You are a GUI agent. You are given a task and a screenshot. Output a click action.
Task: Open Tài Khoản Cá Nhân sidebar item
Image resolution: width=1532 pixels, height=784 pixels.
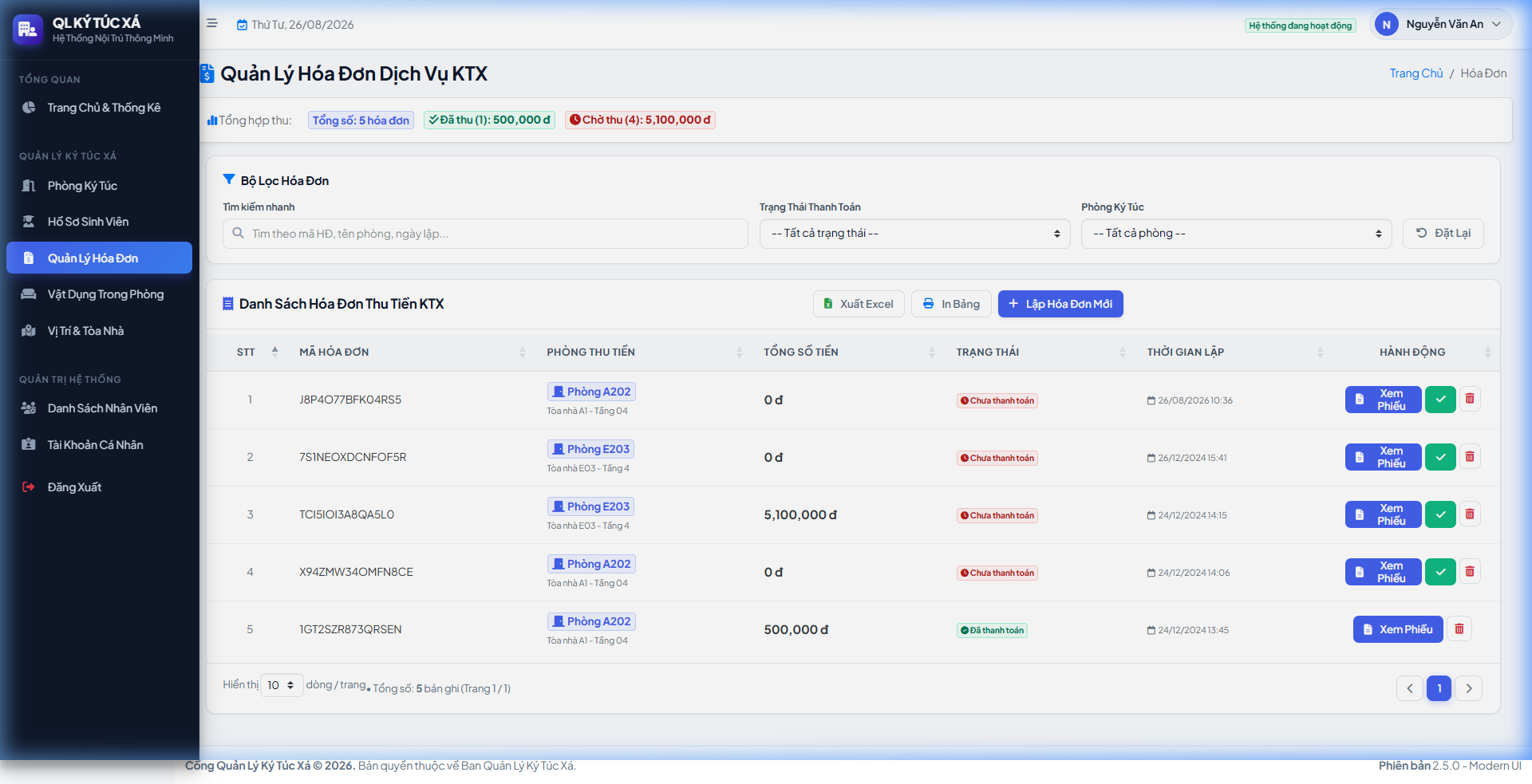(x=100, y=445)
